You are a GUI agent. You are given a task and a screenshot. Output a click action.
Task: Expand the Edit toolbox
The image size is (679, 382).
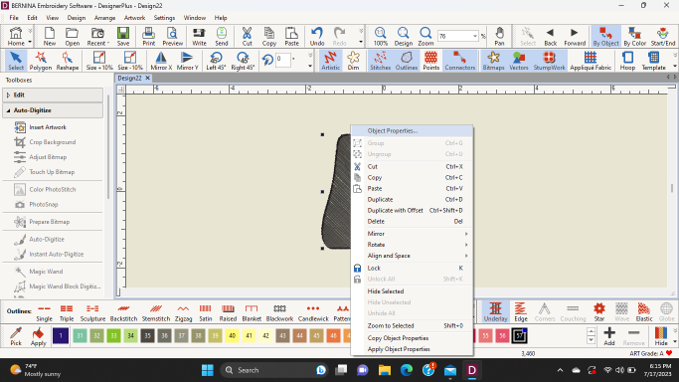click(x=53, y=95)
